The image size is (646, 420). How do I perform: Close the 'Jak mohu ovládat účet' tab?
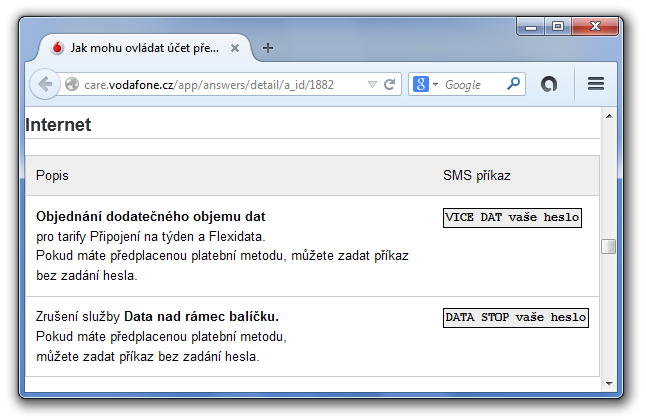(x=235, y=48)
